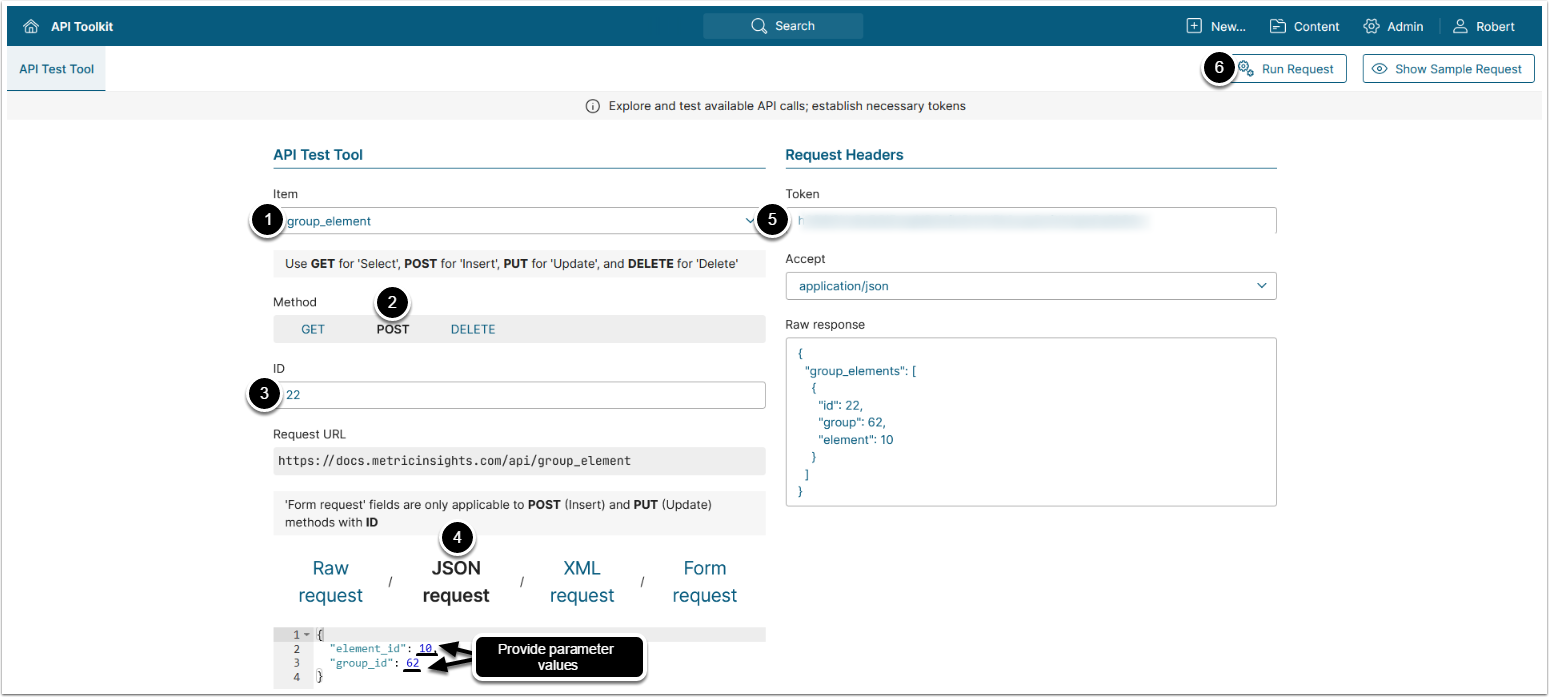Viewport: 1549px width, 697px height.
Task: Click the eye icon on Show Sample Request
Action: click(x=1380, y=69)
